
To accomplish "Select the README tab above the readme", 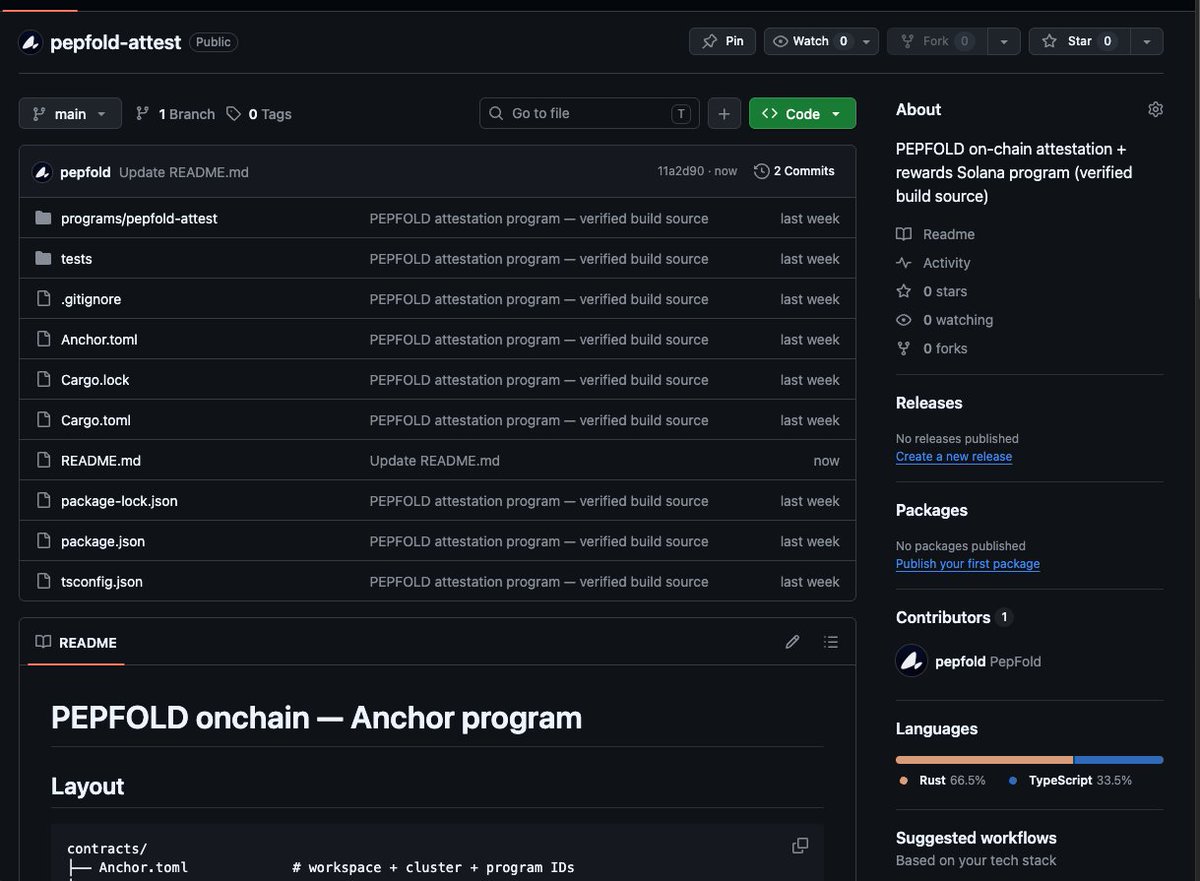I will click(76, 642).
